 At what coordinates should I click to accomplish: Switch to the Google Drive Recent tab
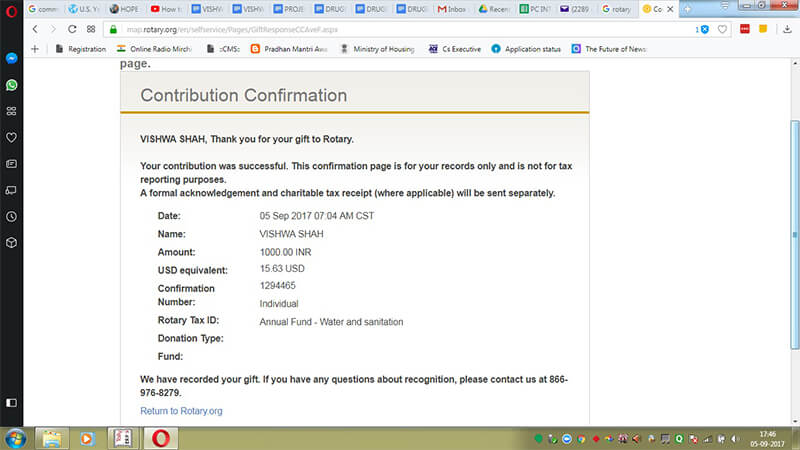(x=494, y=9)
